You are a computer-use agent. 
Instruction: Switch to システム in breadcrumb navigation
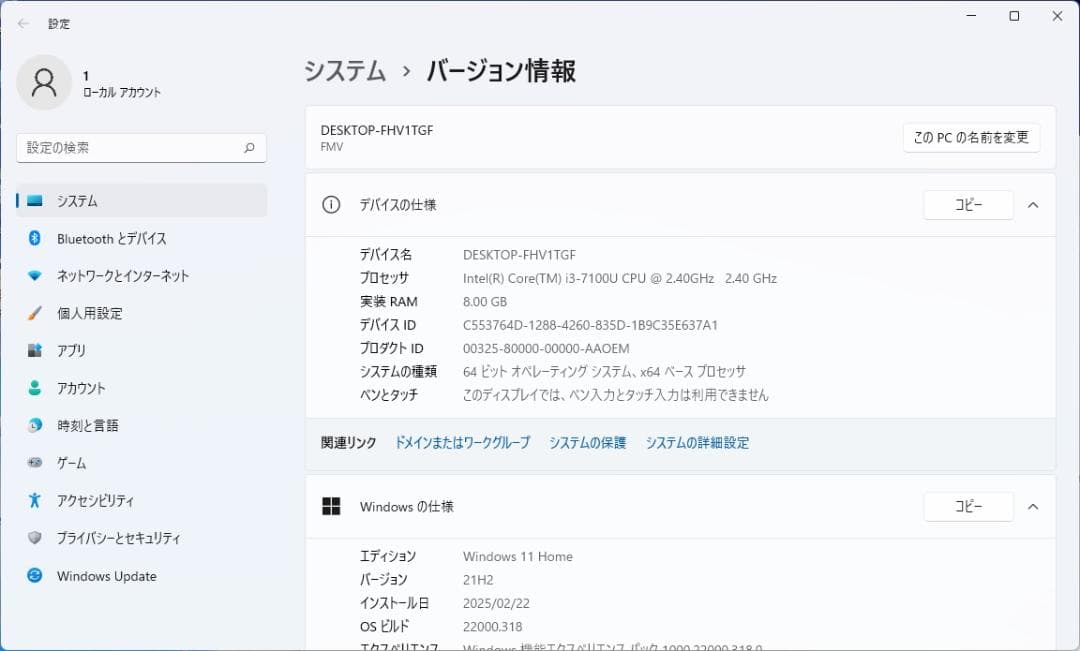[x=343, y=71]
